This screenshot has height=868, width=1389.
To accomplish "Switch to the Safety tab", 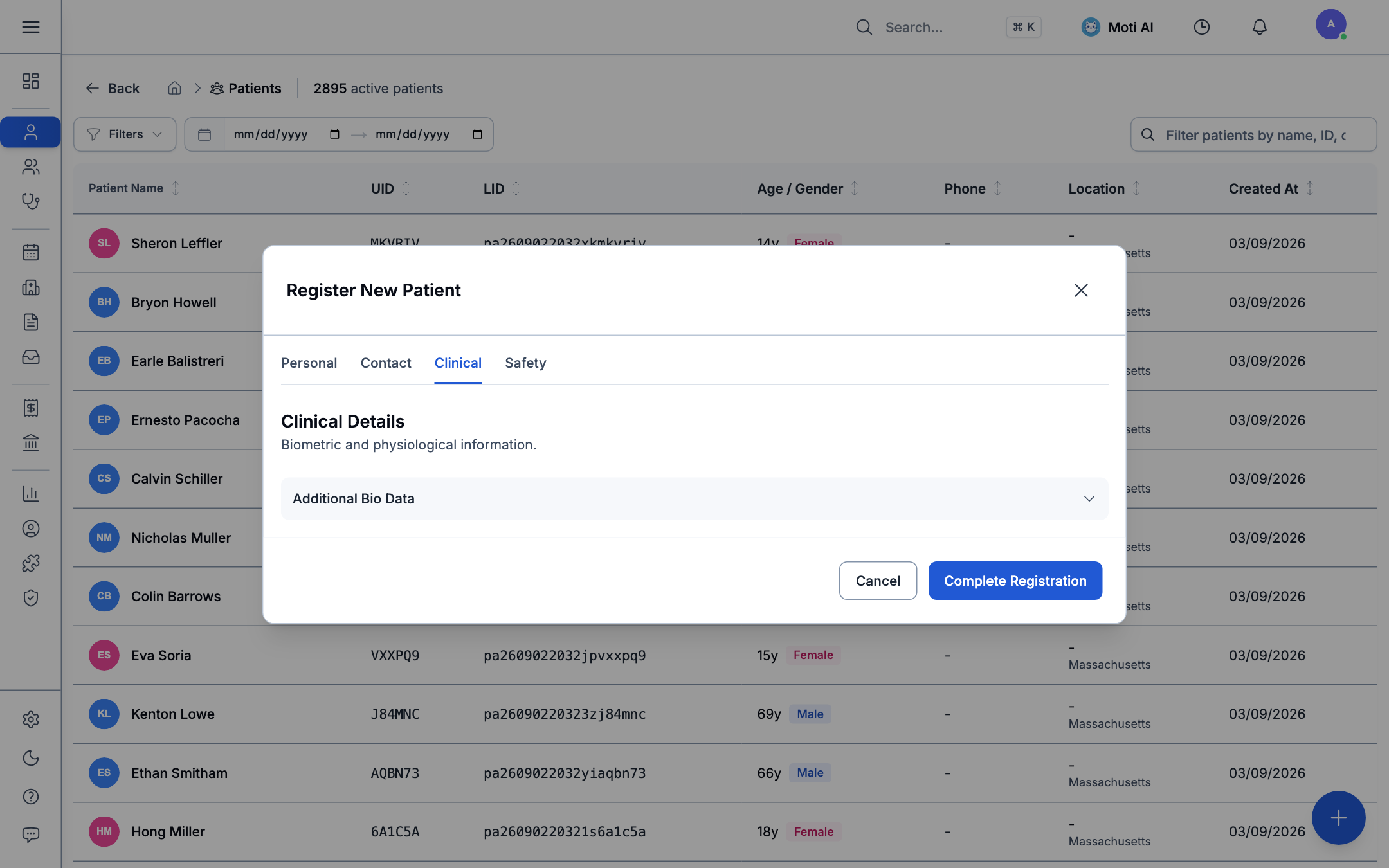I will 525,363.
